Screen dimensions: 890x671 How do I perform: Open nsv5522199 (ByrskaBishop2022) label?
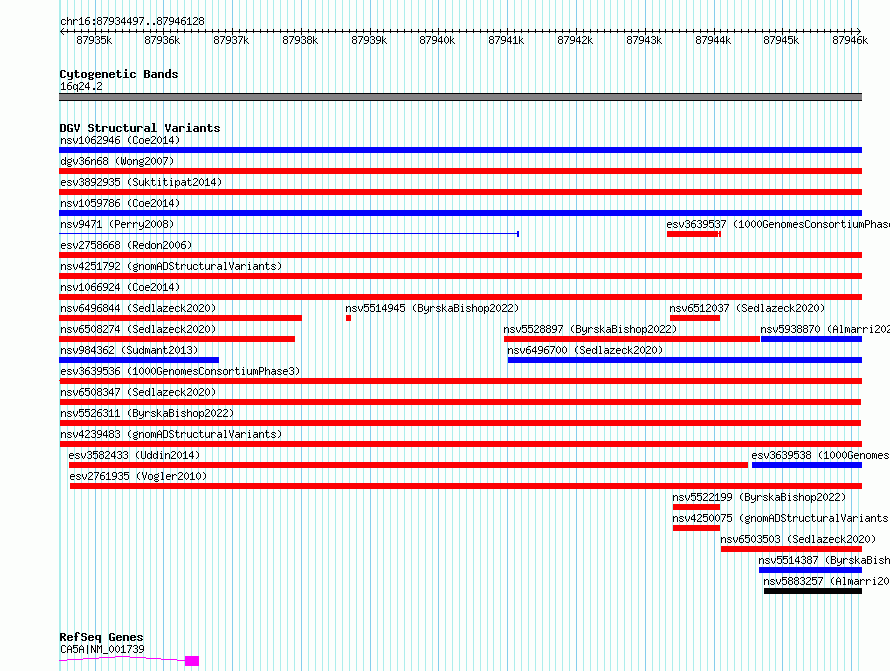point(759,497)
